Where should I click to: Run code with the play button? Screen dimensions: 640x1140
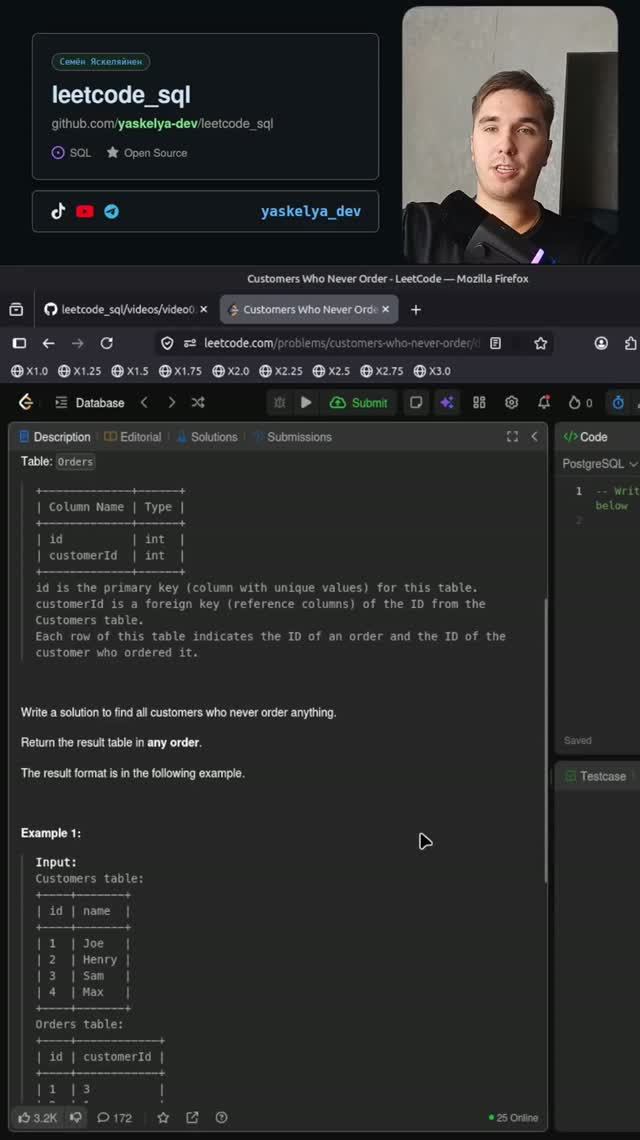pyautogui.click(x=306, y=403)
